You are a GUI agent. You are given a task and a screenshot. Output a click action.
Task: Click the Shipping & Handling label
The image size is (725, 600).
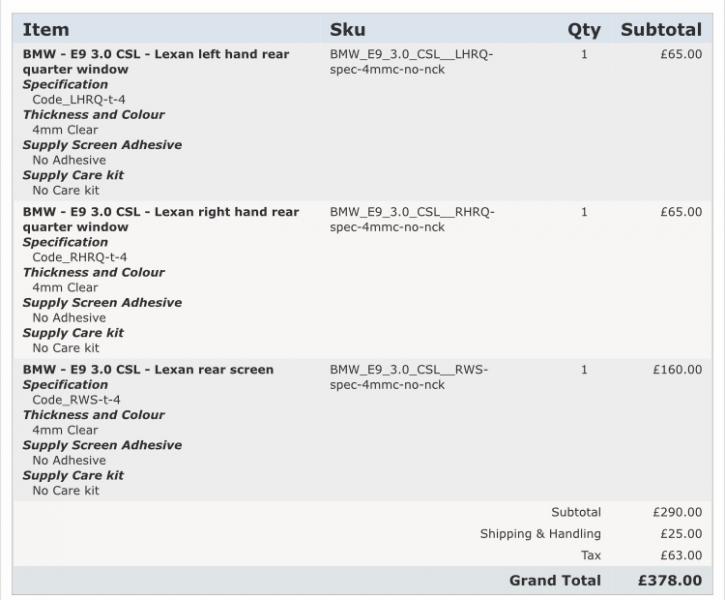pos(540,534)
